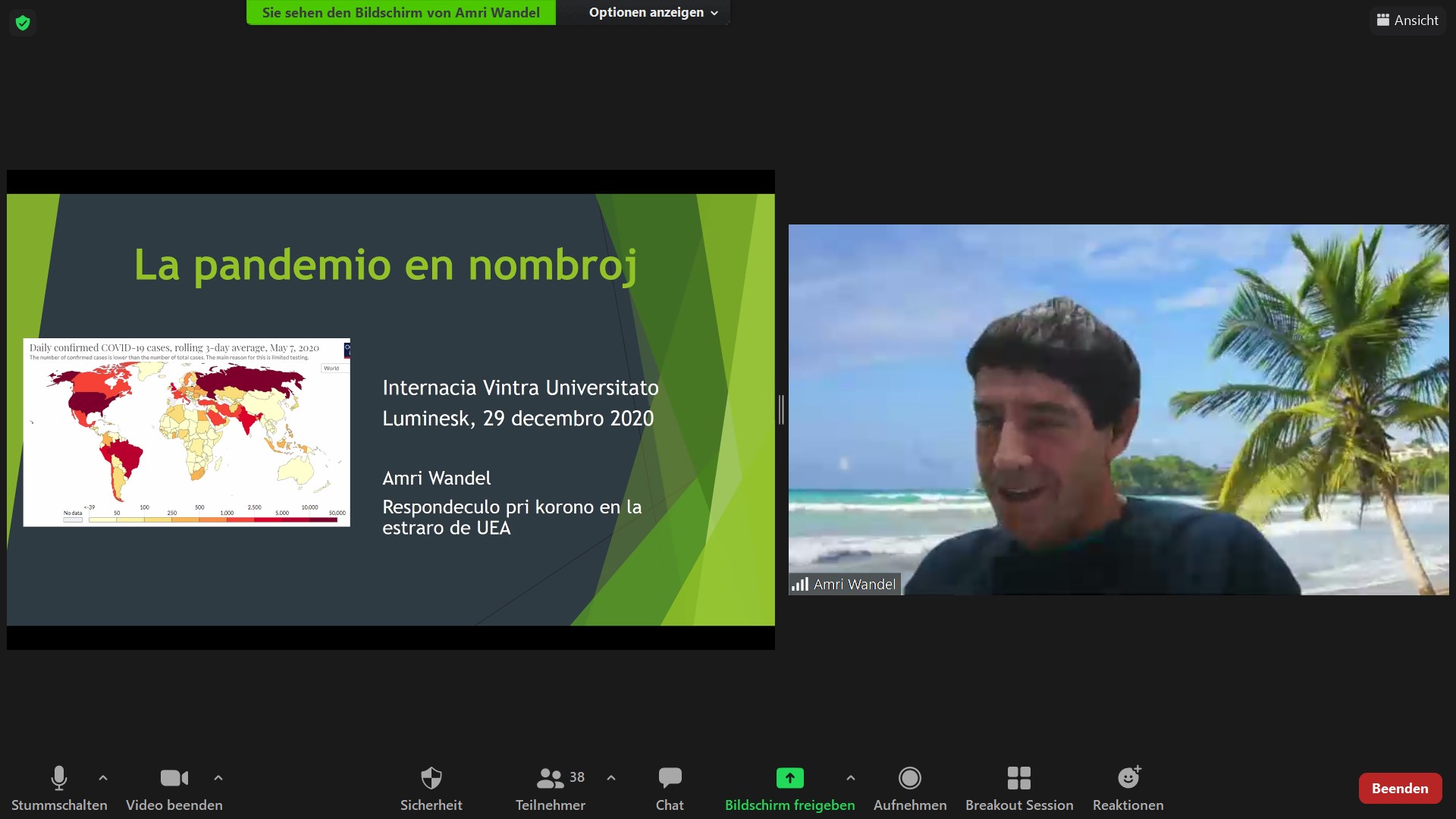Expand chevron next to Teilnehmer count

tap(611, 778)
